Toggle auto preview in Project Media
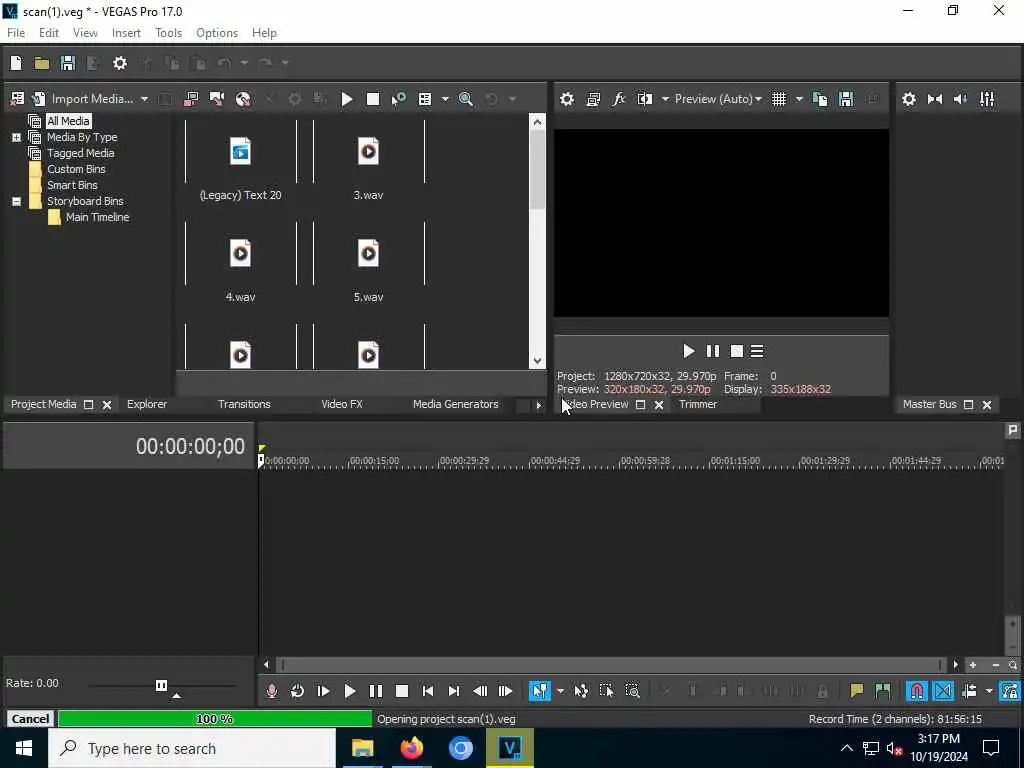Image resolution: width=1024 pixels, height=768 pixels. [x=398, y=99]
